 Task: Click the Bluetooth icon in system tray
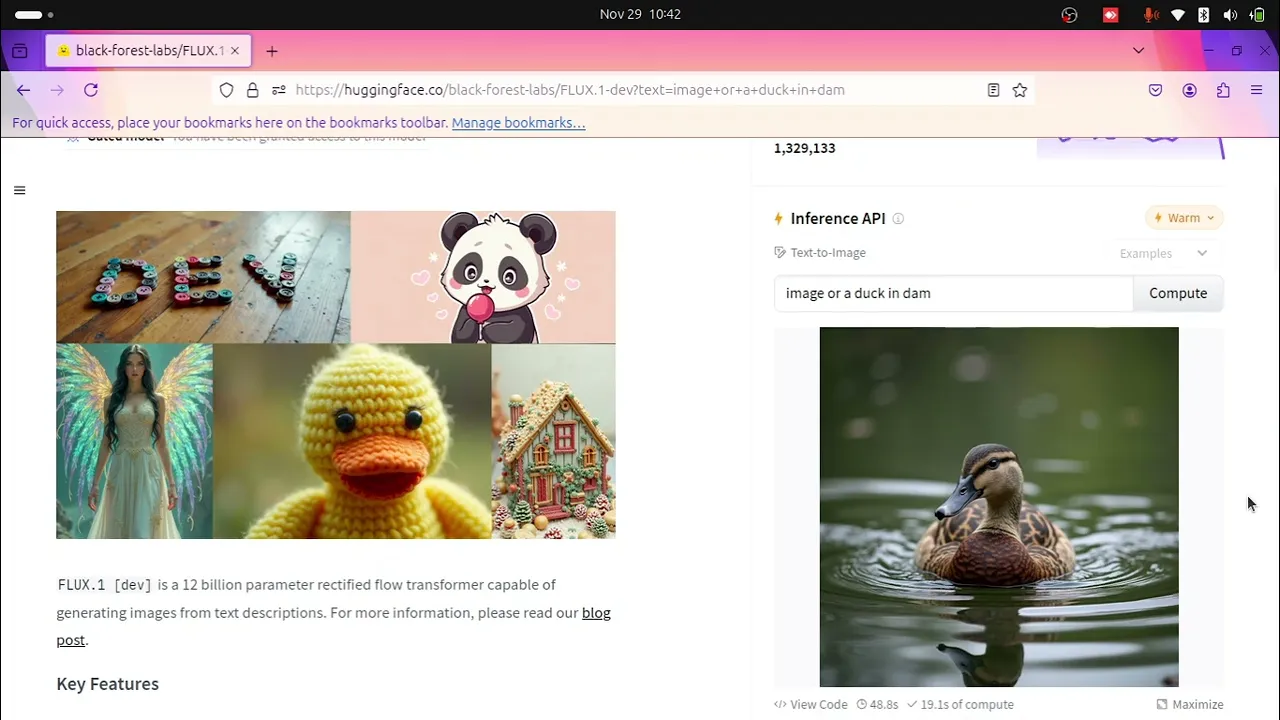coord(1204,15)
